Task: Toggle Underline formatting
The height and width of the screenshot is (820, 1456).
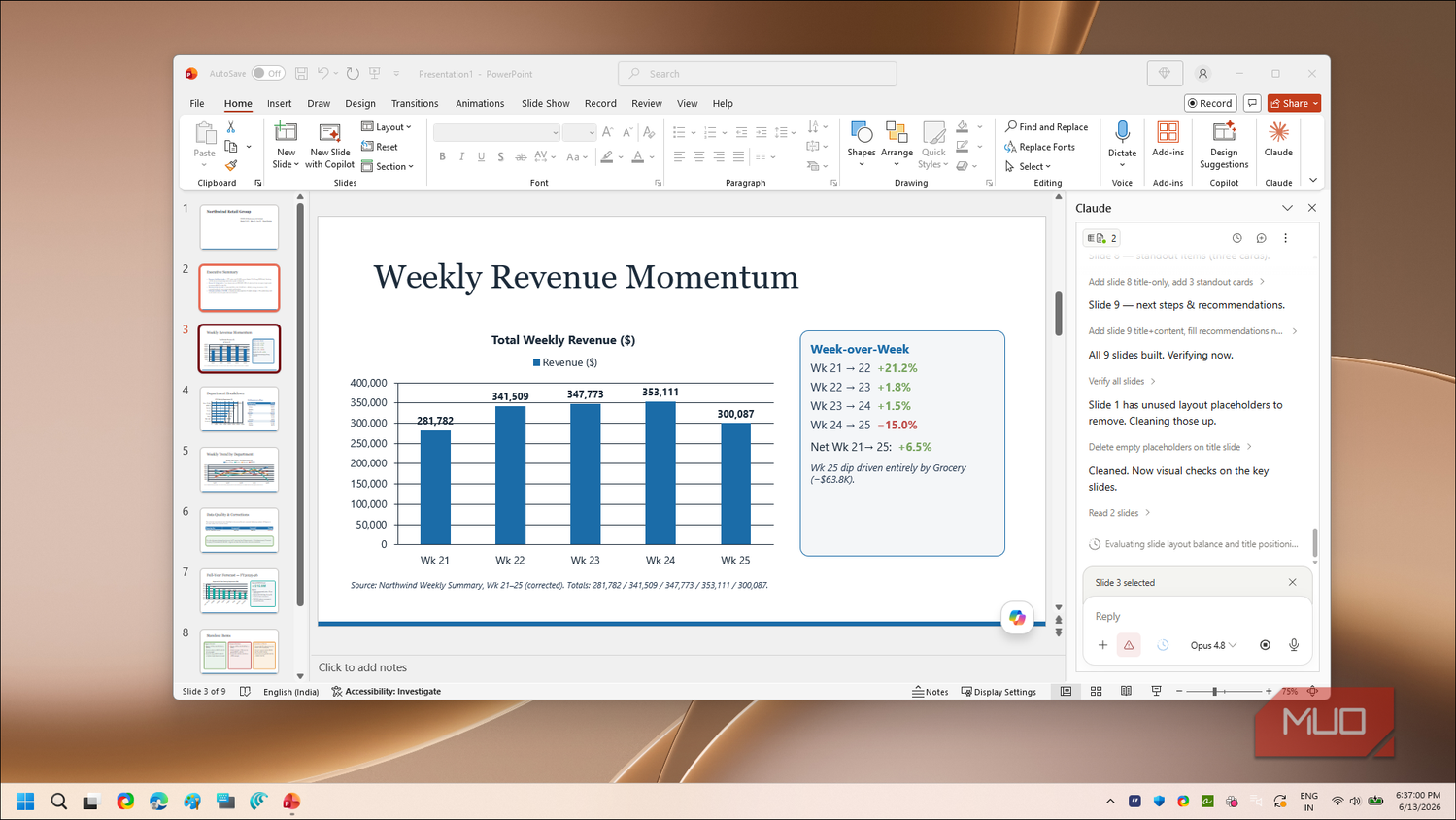Action: [x=481, y=156]
